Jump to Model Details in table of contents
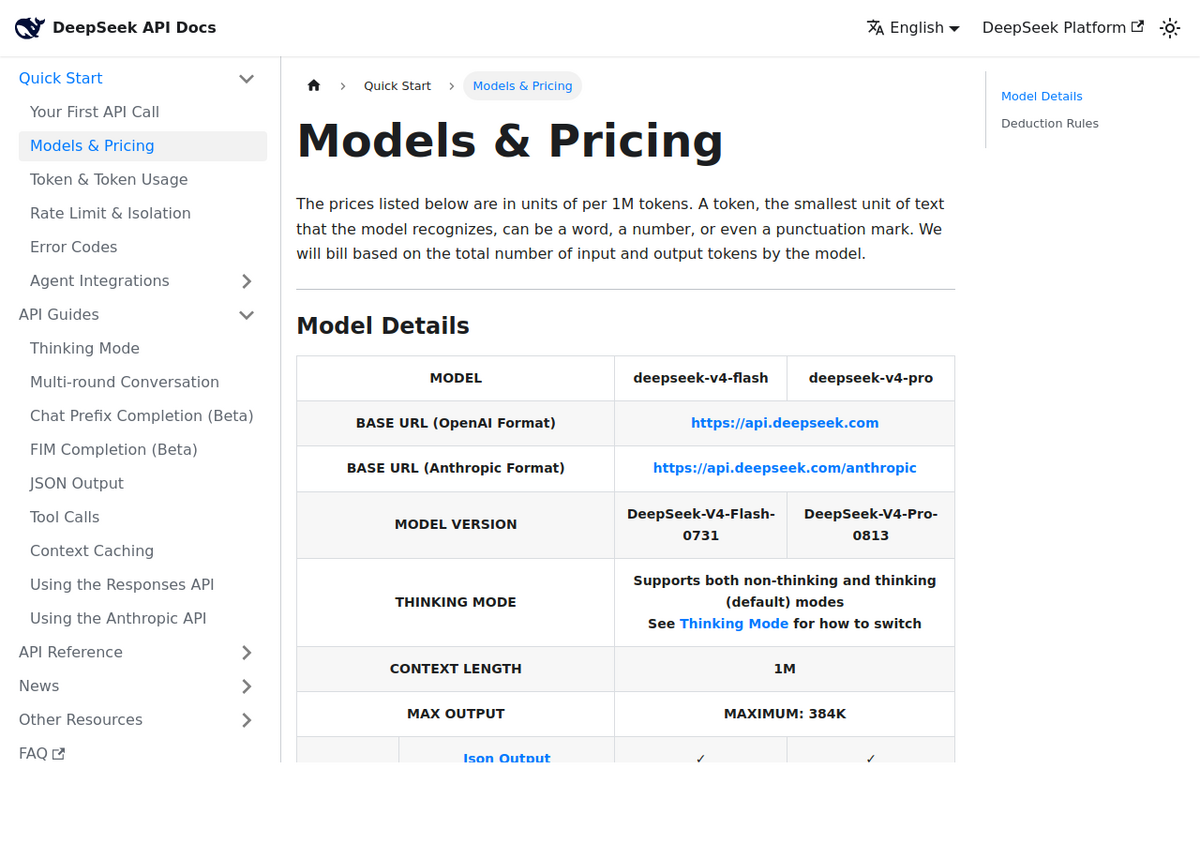1200x844 pixels. [1042, 97]
